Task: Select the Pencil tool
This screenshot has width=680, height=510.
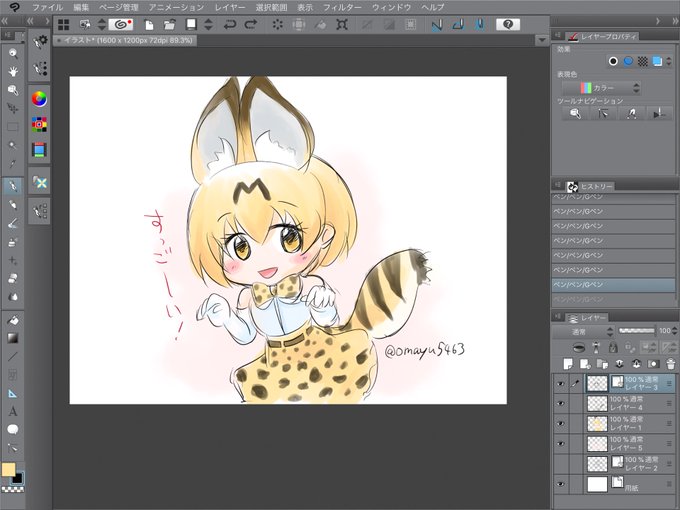Action: pyautogui.click(x=13, y=205)
